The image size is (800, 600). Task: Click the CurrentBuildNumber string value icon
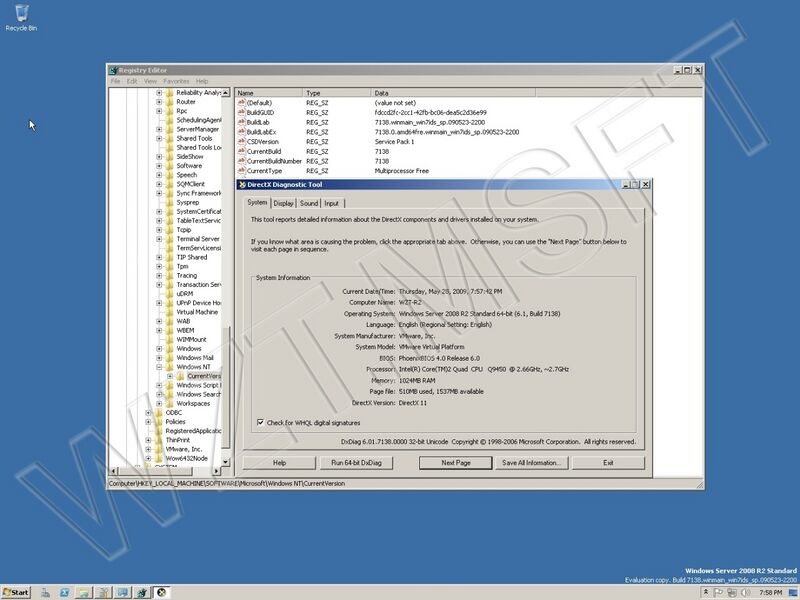pyautogui.click(x=241, y=161)
